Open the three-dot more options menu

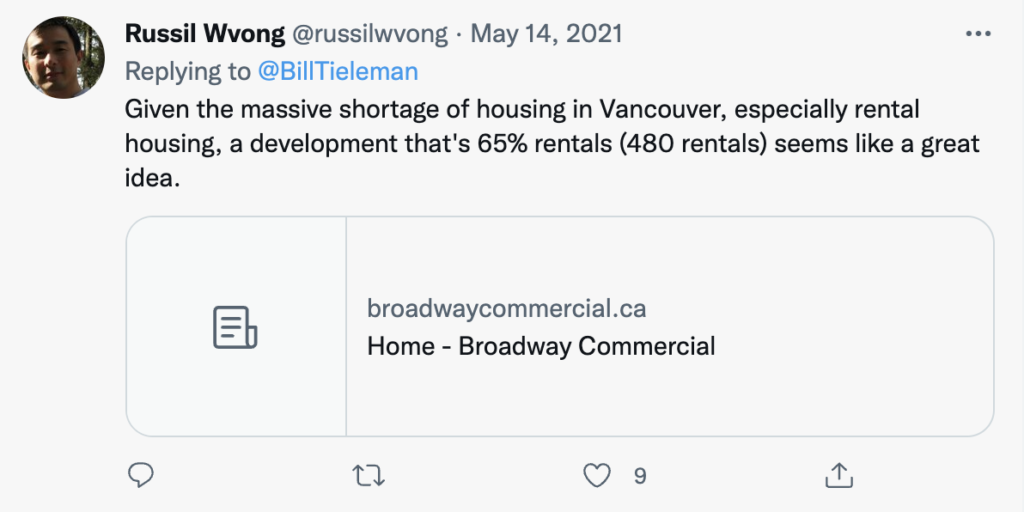pyautogui.click(x=978, y=33)
